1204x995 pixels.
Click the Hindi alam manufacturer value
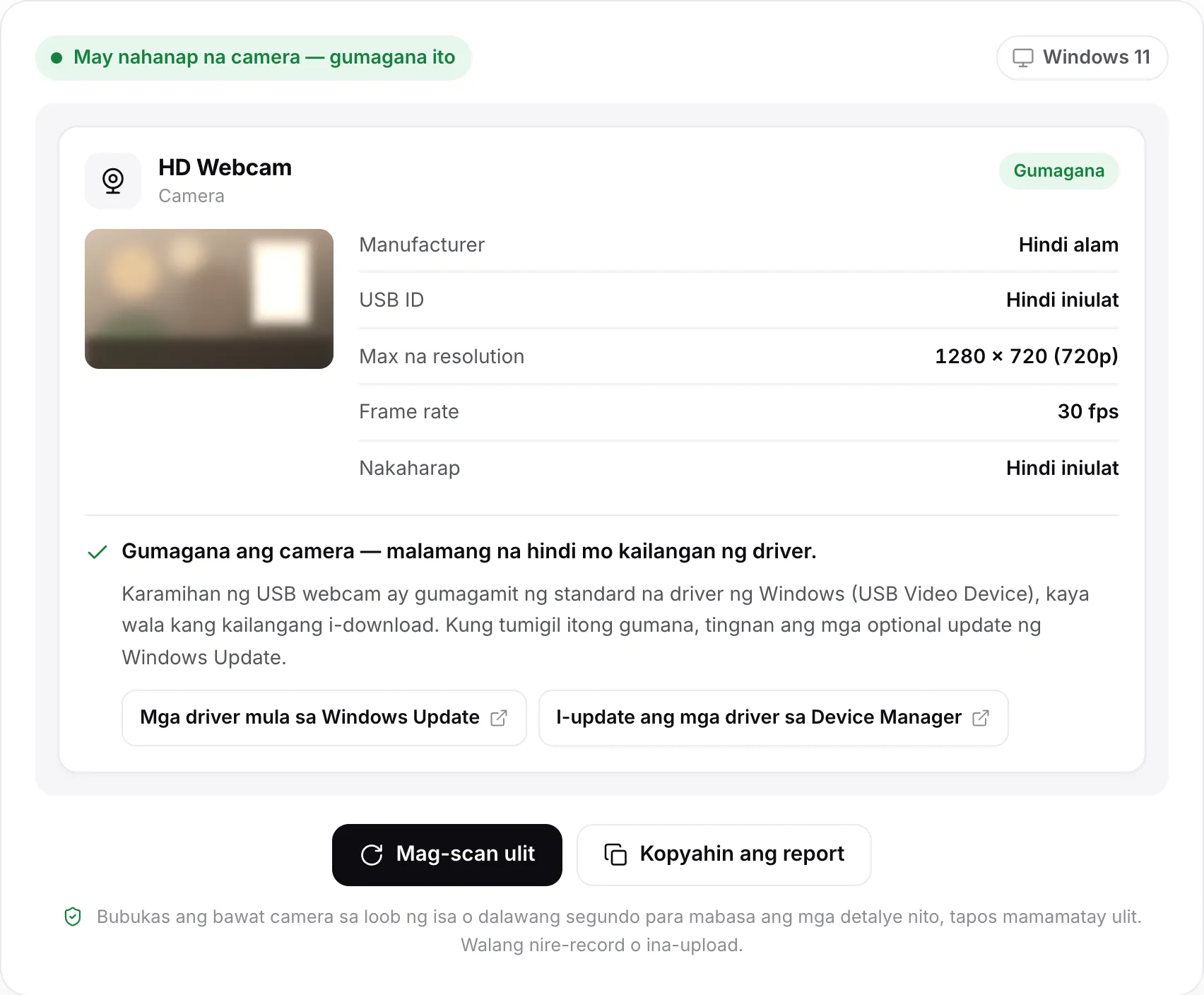(1068, 245)
